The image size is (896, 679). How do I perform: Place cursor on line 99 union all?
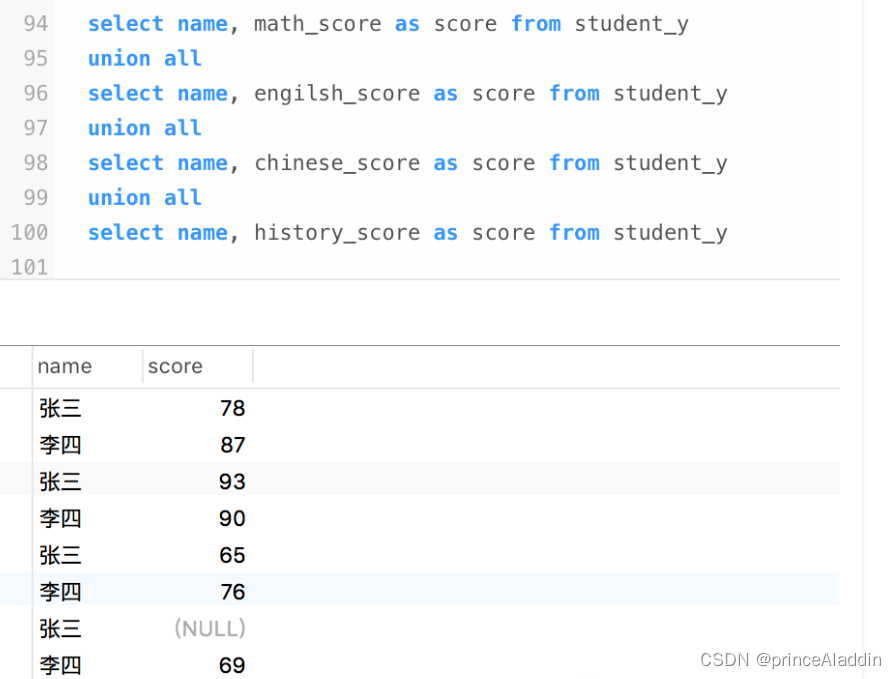145,198
